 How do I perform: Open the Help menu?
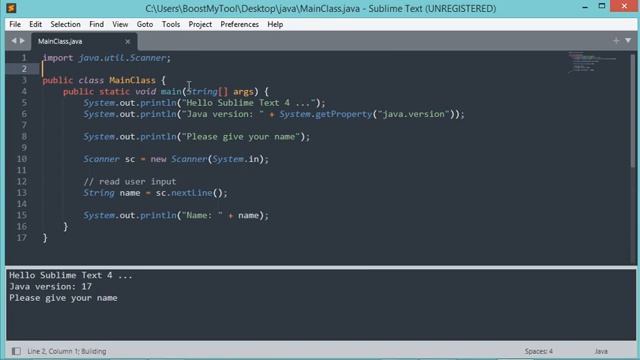point(275,24)
